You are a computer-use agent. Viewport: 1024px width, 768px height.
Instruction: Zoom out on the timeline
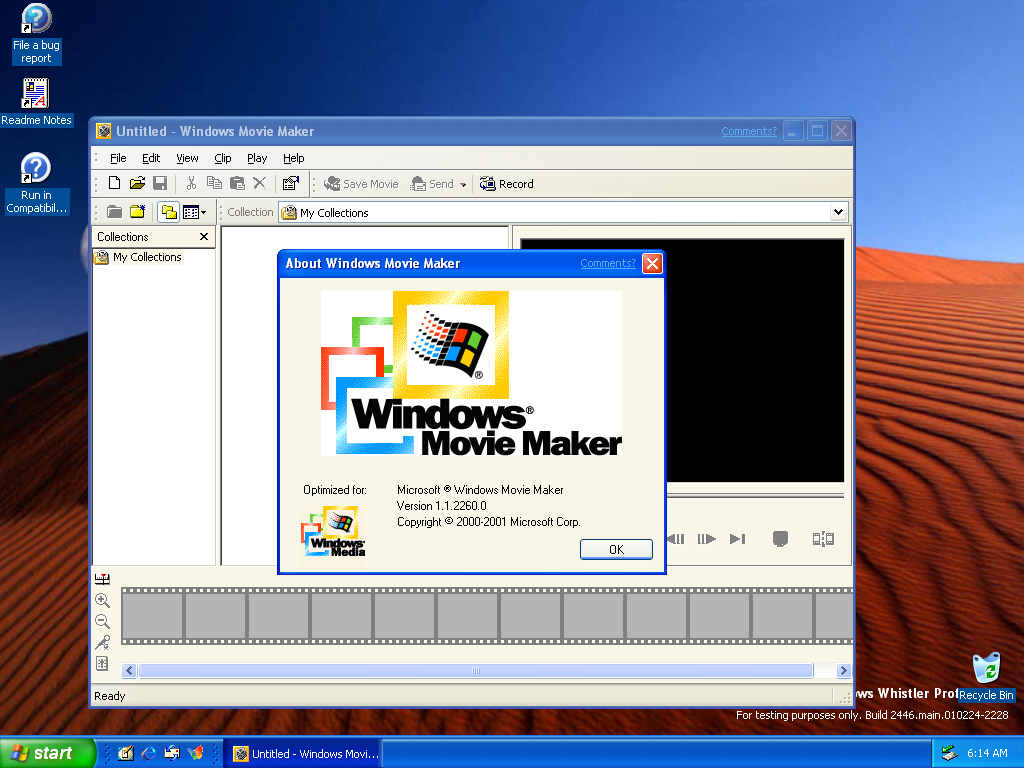pyautogui.click(x=102, y=621)
